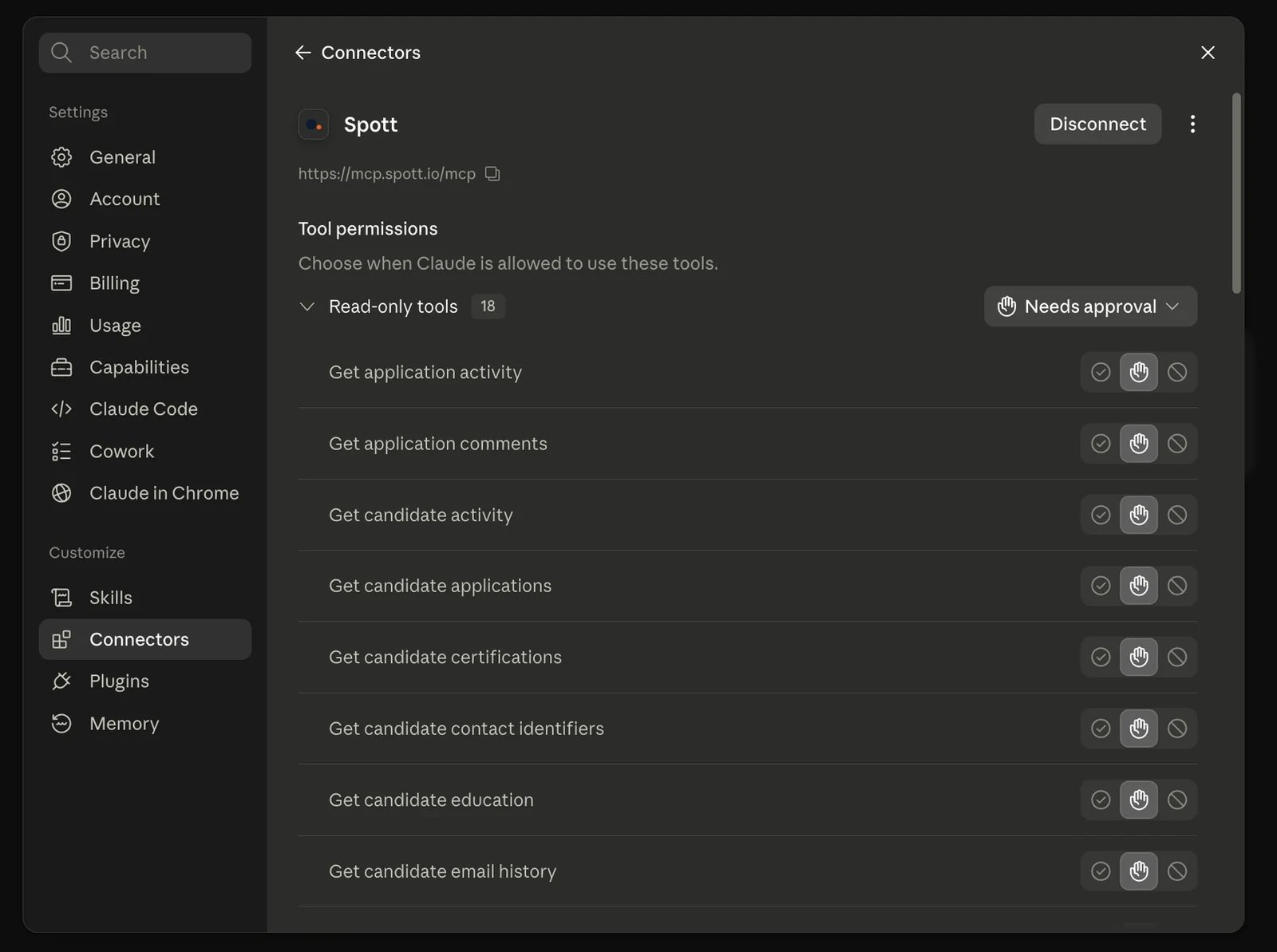
Task: Click the Get candidate education label
Action: (x=431, y=800)
